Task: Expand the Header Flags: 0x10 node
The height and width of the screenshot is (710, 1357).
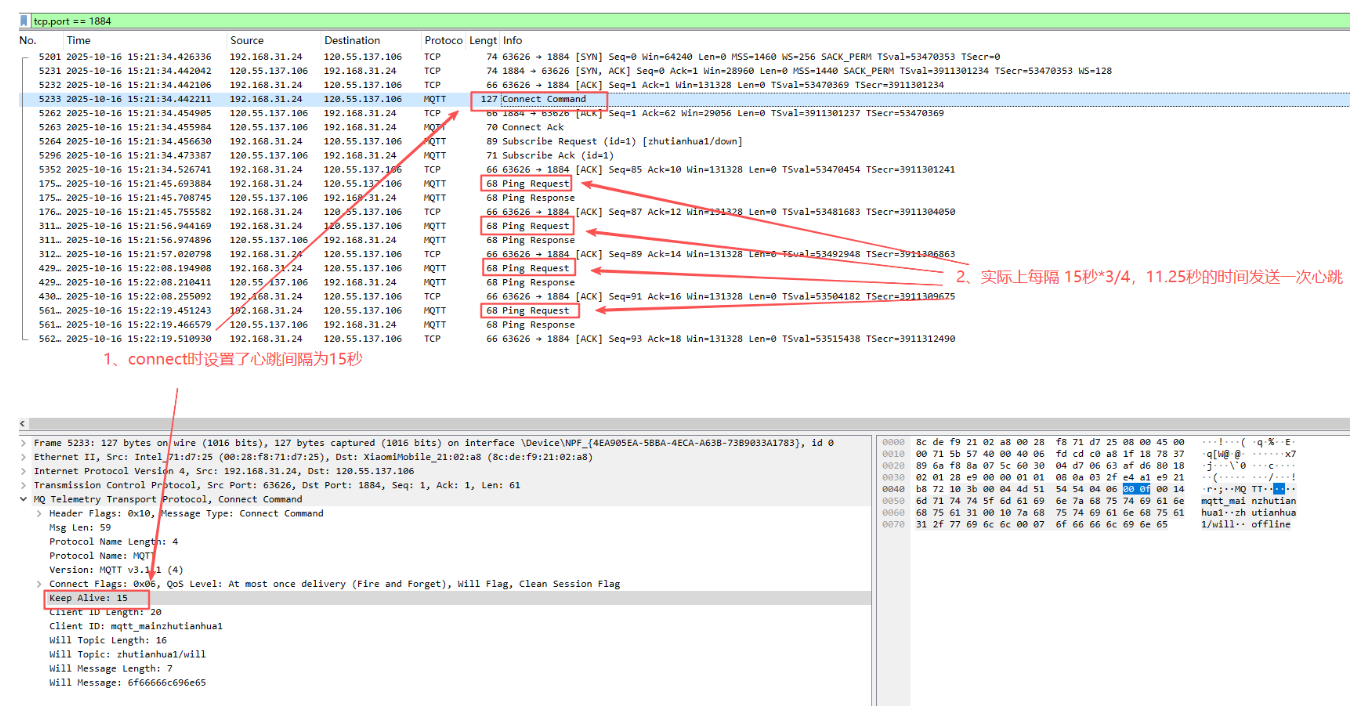Action: (39, 513)
